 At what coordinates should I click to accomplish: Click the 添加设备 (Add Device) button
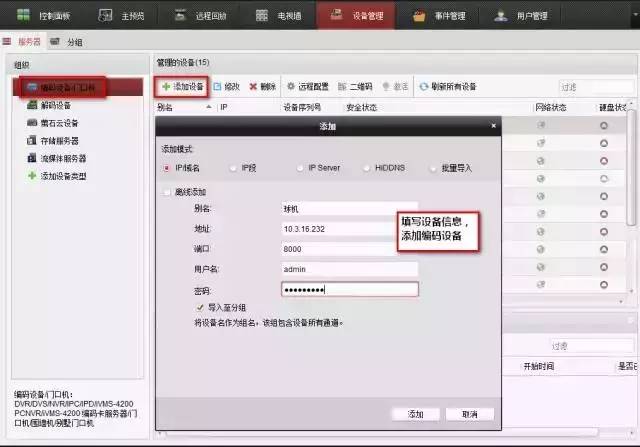(x=183, y=87)
